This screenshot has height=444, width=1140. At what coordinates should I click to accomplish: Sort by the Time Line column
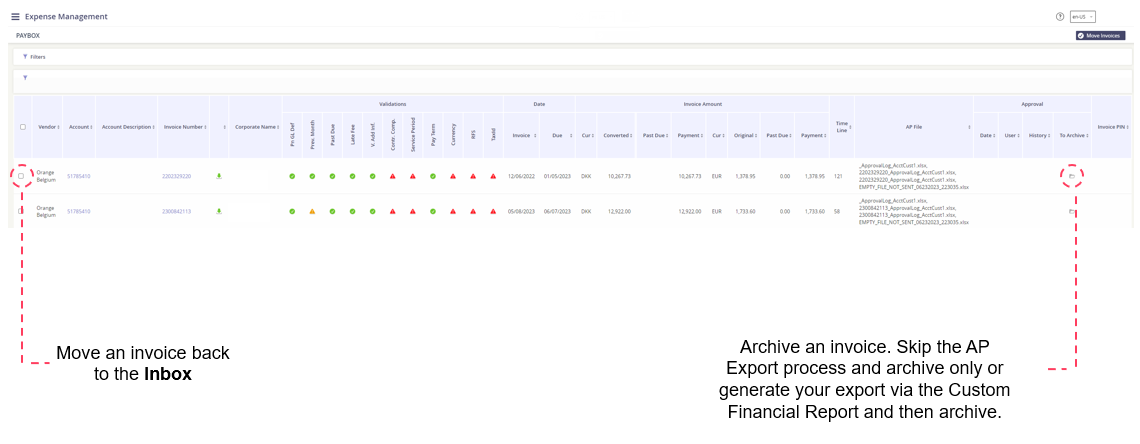[x=842, y=126]
